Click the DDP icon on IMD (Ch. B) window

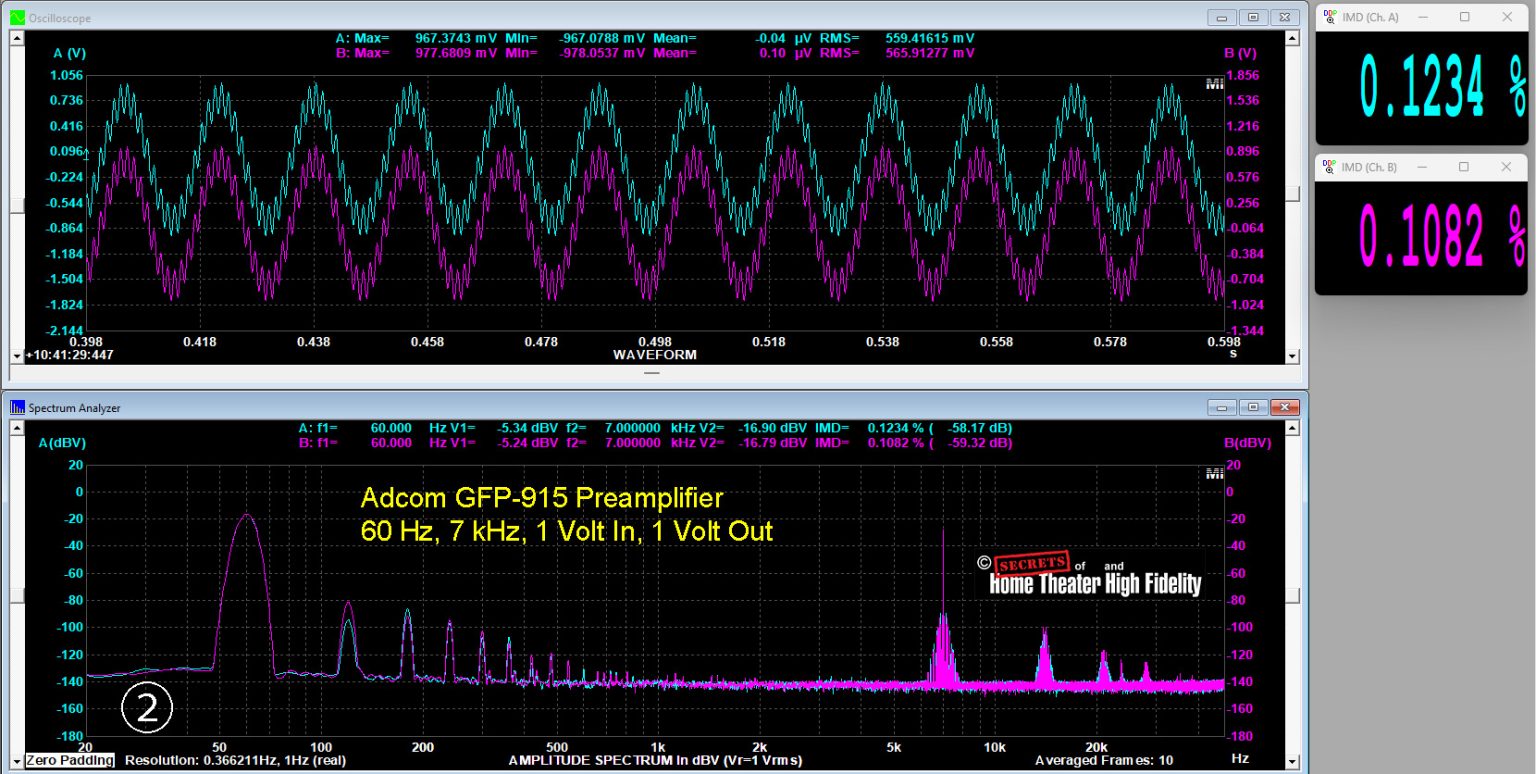tap(1330, 167)
